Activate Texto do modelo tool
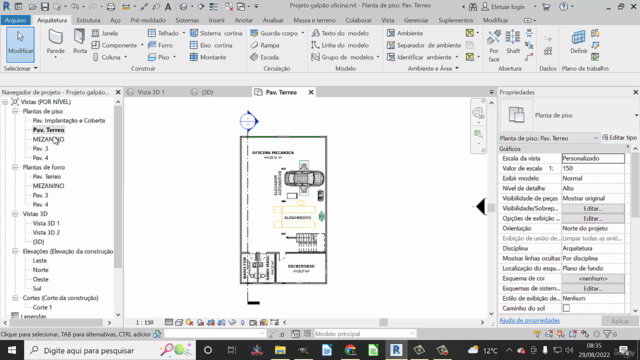The height and width of the screenshot is (360, 640). [340, 33]
